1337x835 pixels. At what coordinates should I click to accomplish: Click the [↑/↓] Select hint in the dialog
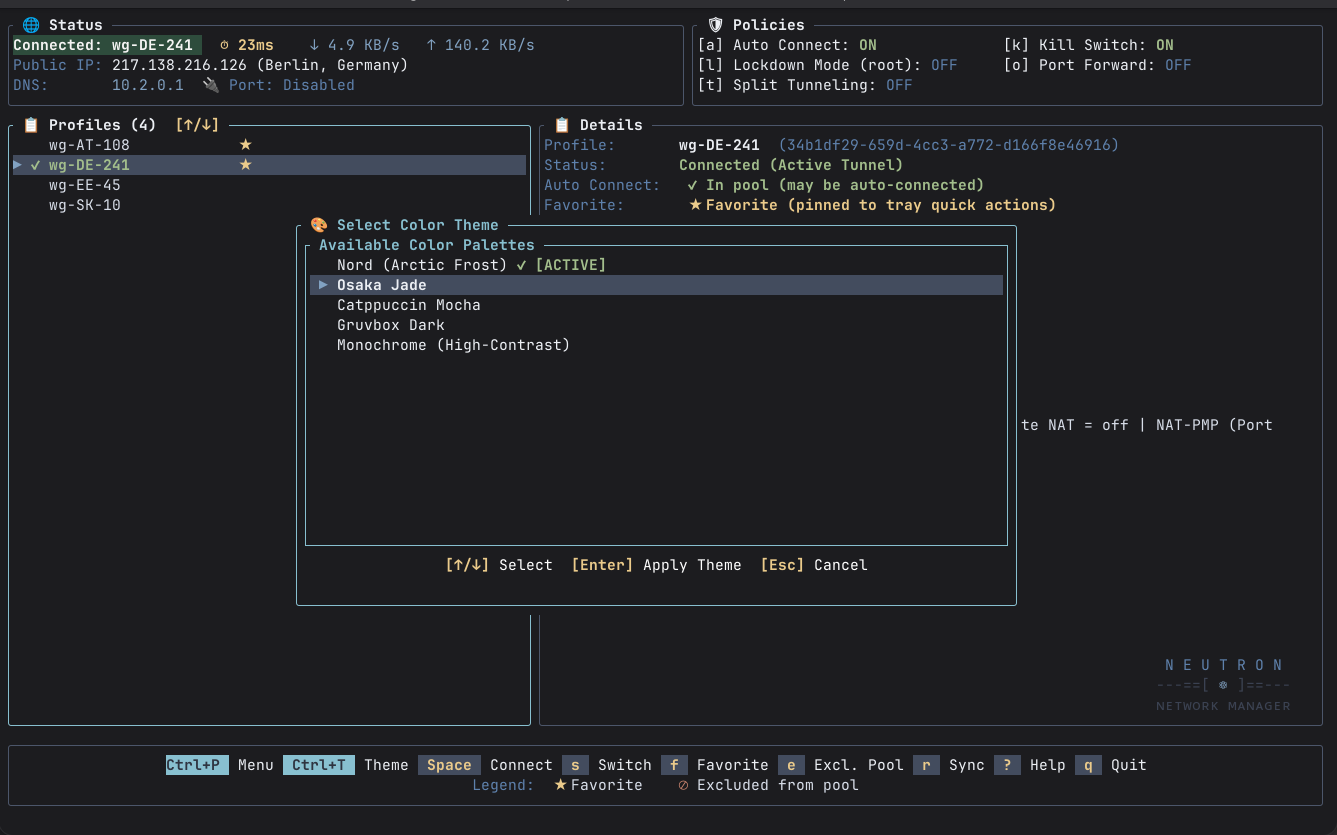tap(499, 565)
